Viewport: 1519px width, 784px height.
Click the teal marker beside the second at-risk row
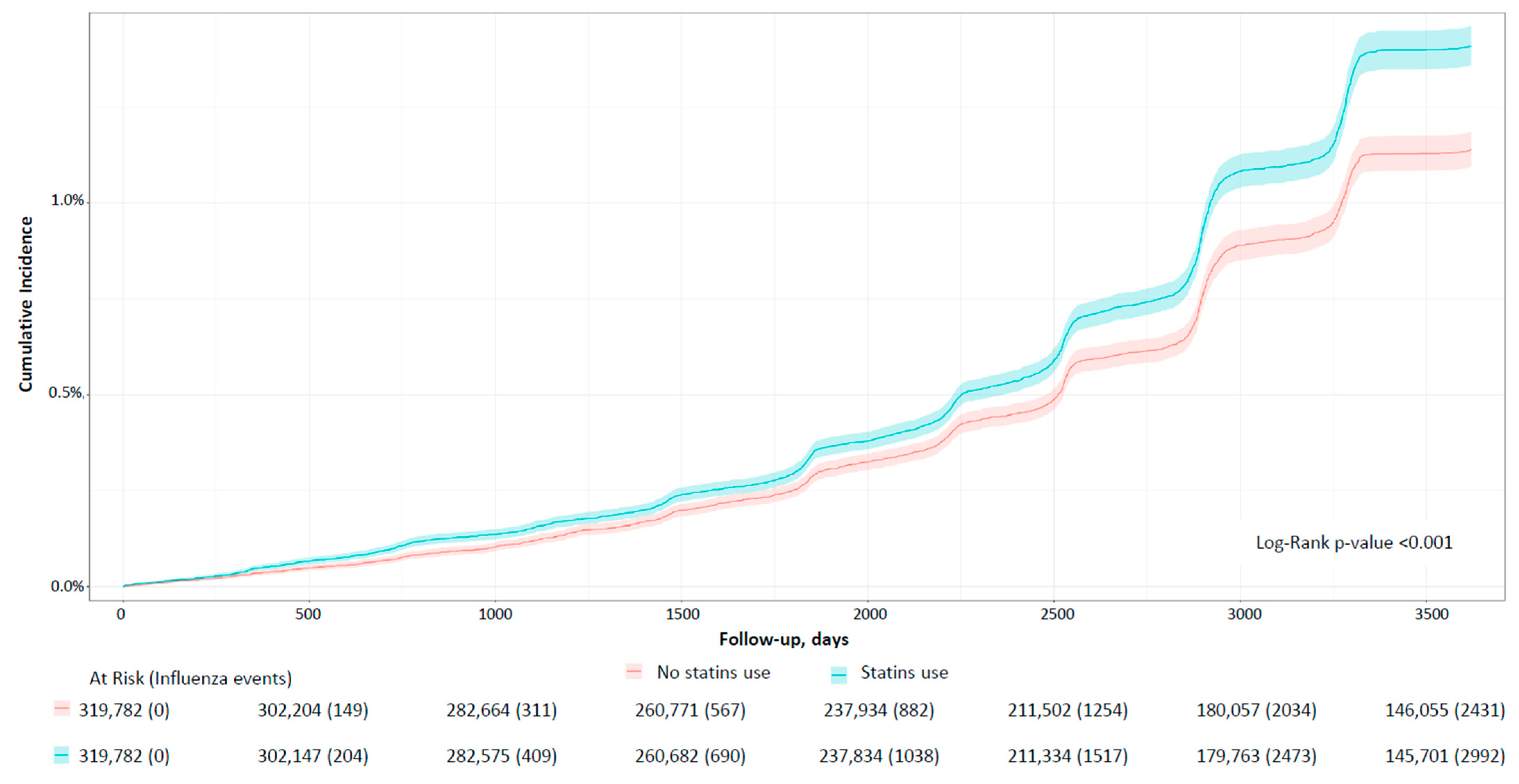coord(61,755)
